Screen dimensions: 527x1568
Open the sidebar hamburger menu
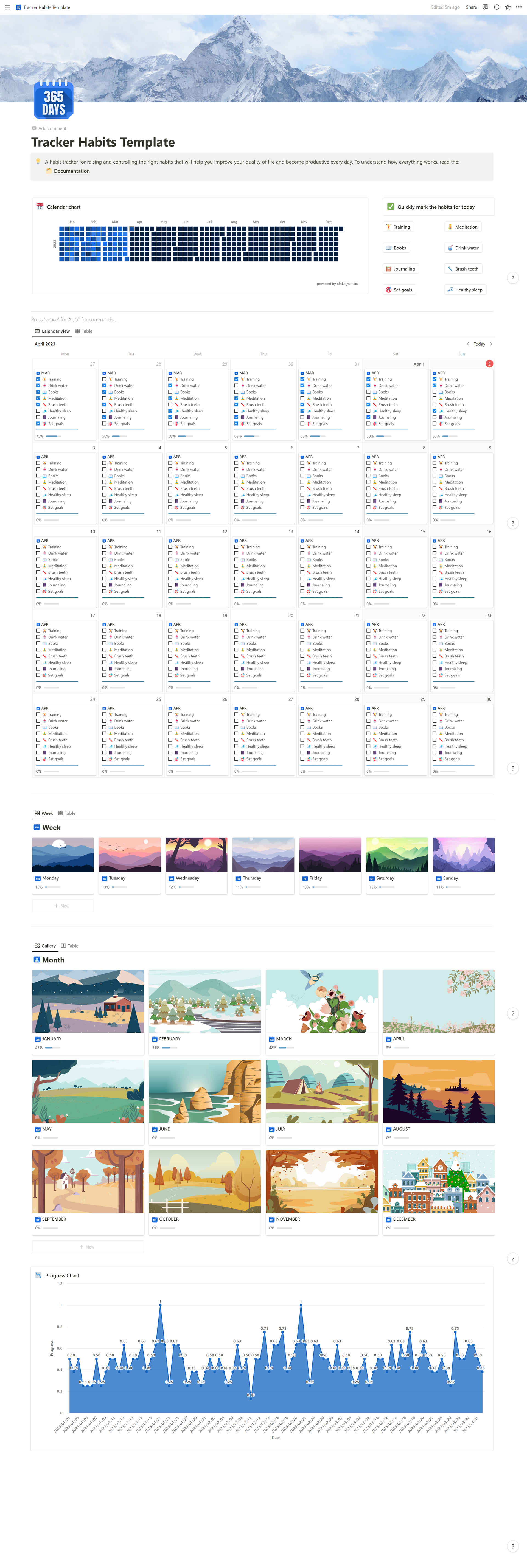pos(7,7)
